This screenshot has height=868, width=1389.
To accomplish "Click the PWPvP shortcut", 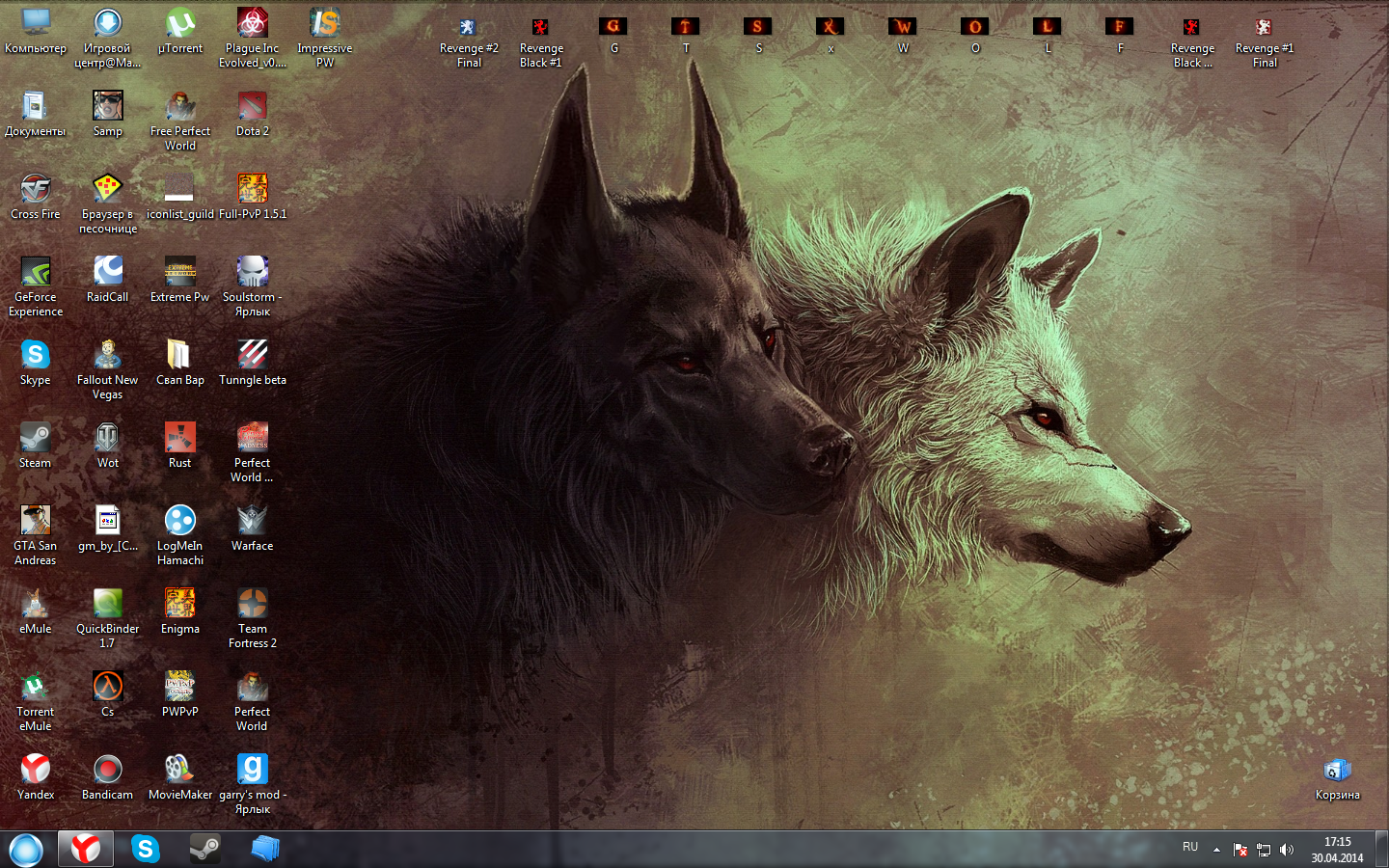I will pos(180,694).
